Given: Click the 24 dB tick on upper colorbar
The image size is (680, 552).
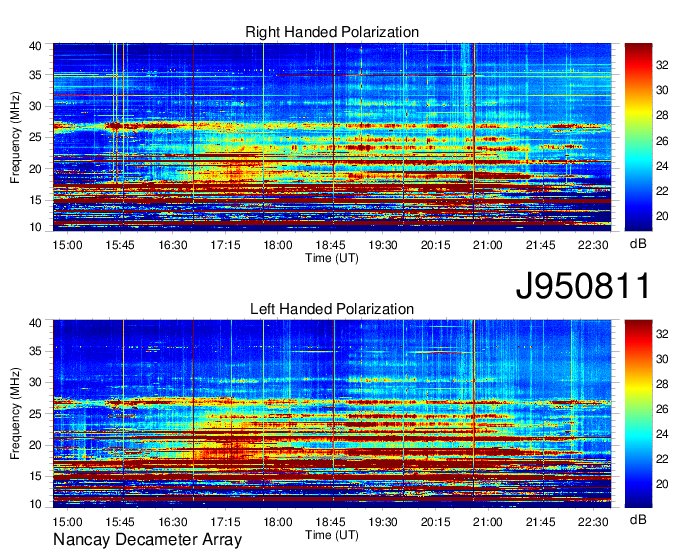Looking at the screenshot, I should click(x=662, y=166).
